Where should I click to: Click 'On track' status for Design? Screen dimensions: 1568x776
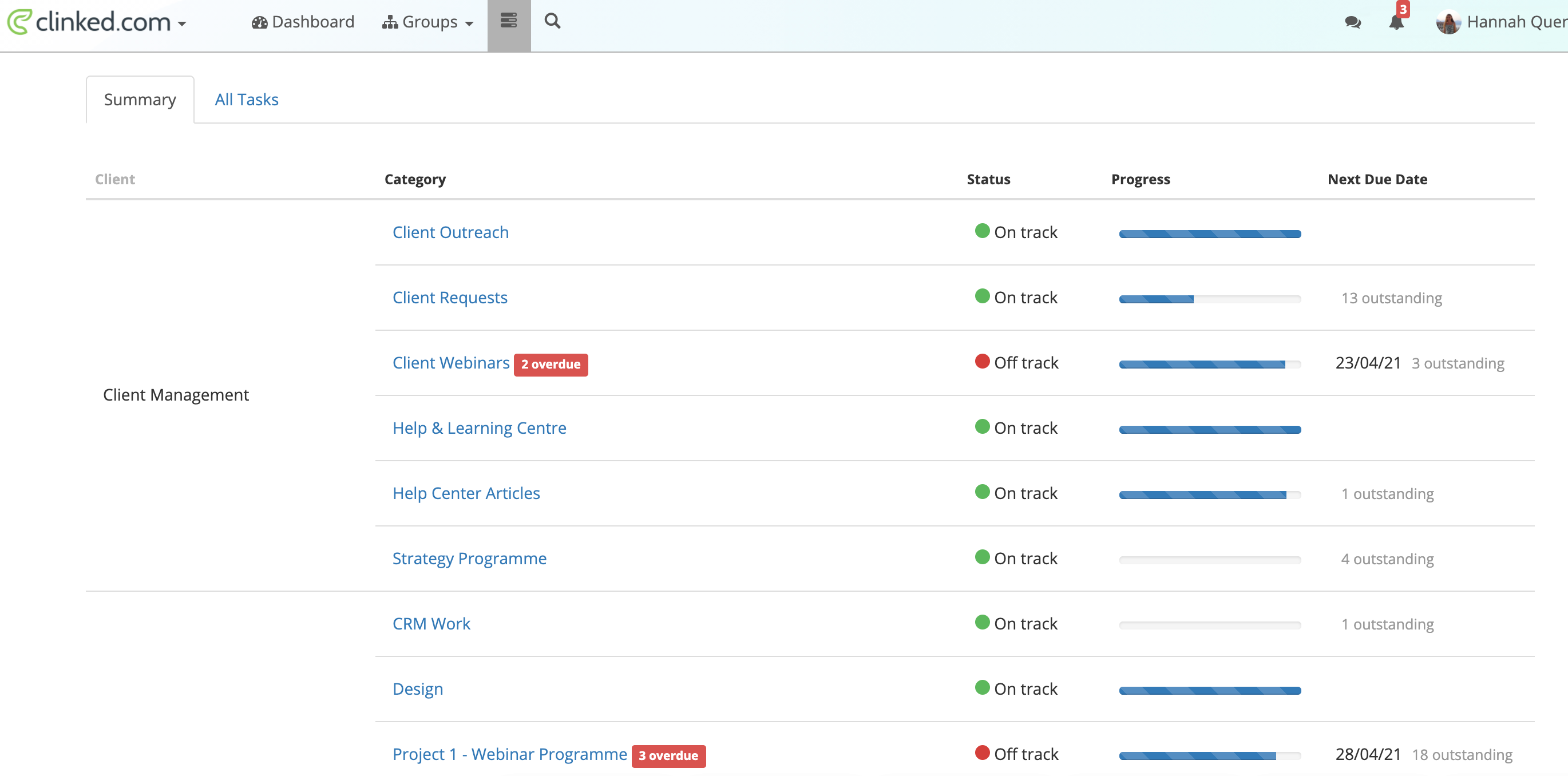1025,688
